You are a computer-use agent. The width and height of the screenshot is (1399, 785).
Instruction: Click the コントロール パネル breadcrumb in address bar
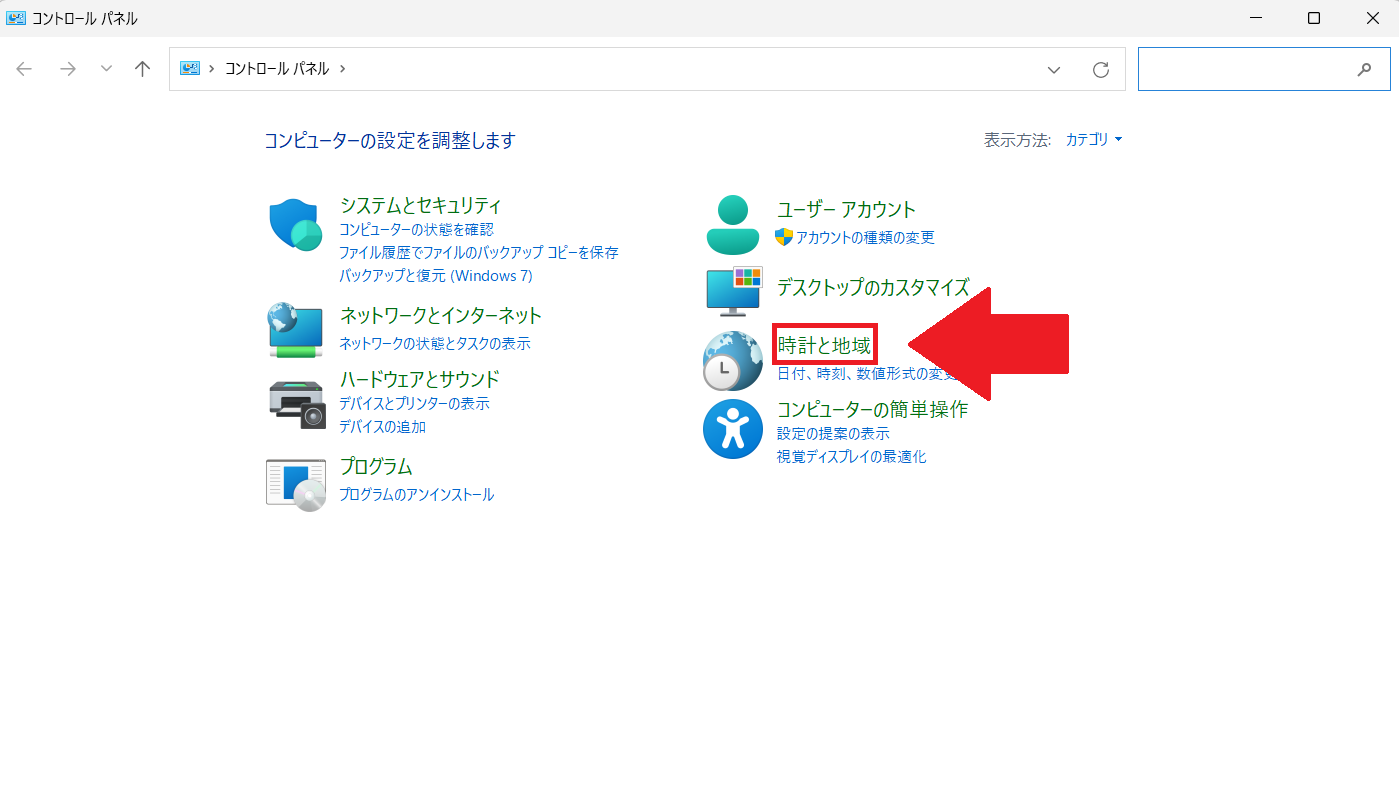point(277,69)
